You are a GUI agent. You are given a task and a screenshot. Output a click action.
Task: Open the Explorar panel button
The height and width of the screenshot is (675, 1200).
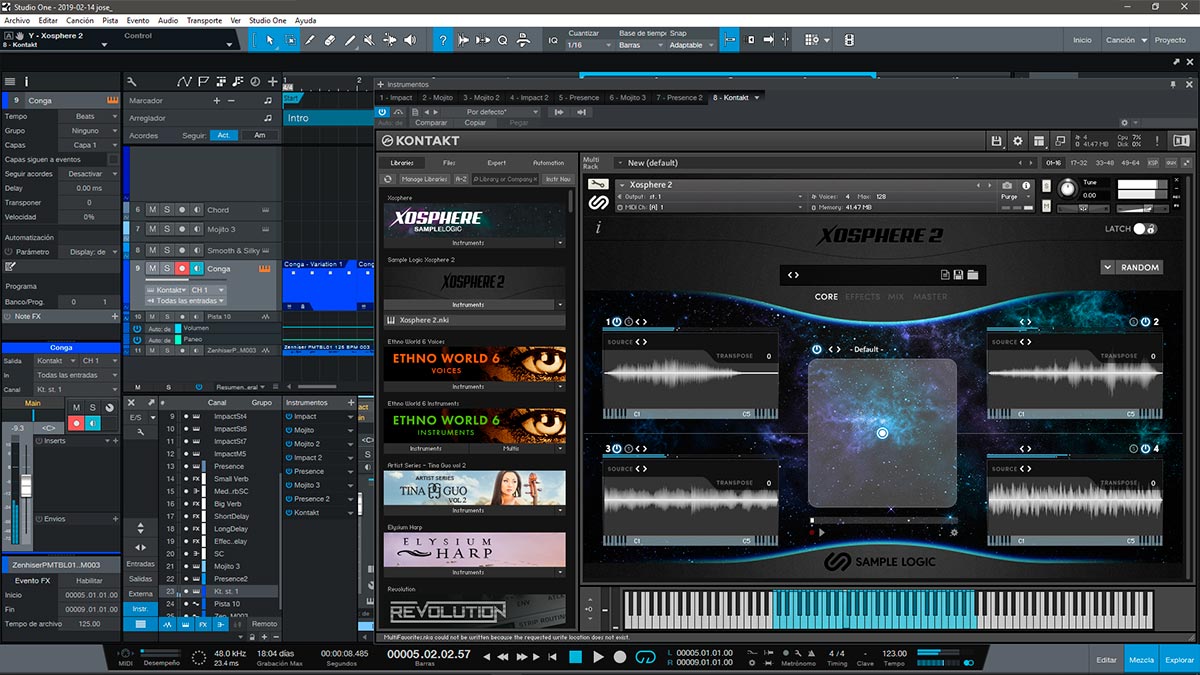click(x=1179, y=660)
